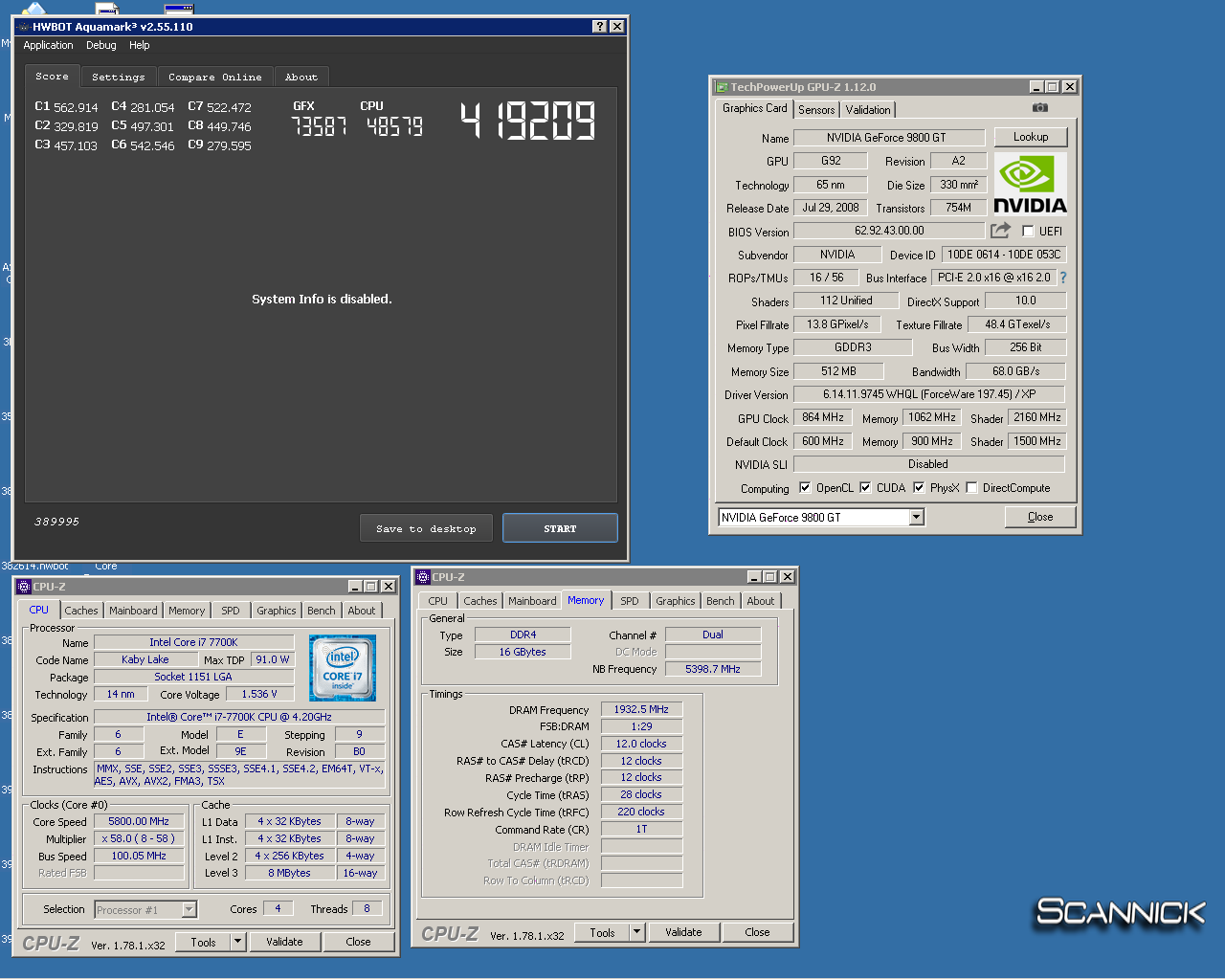Click the CPU tab in left CPU-Z
The image size is (1225, 980).
[38, 610]
